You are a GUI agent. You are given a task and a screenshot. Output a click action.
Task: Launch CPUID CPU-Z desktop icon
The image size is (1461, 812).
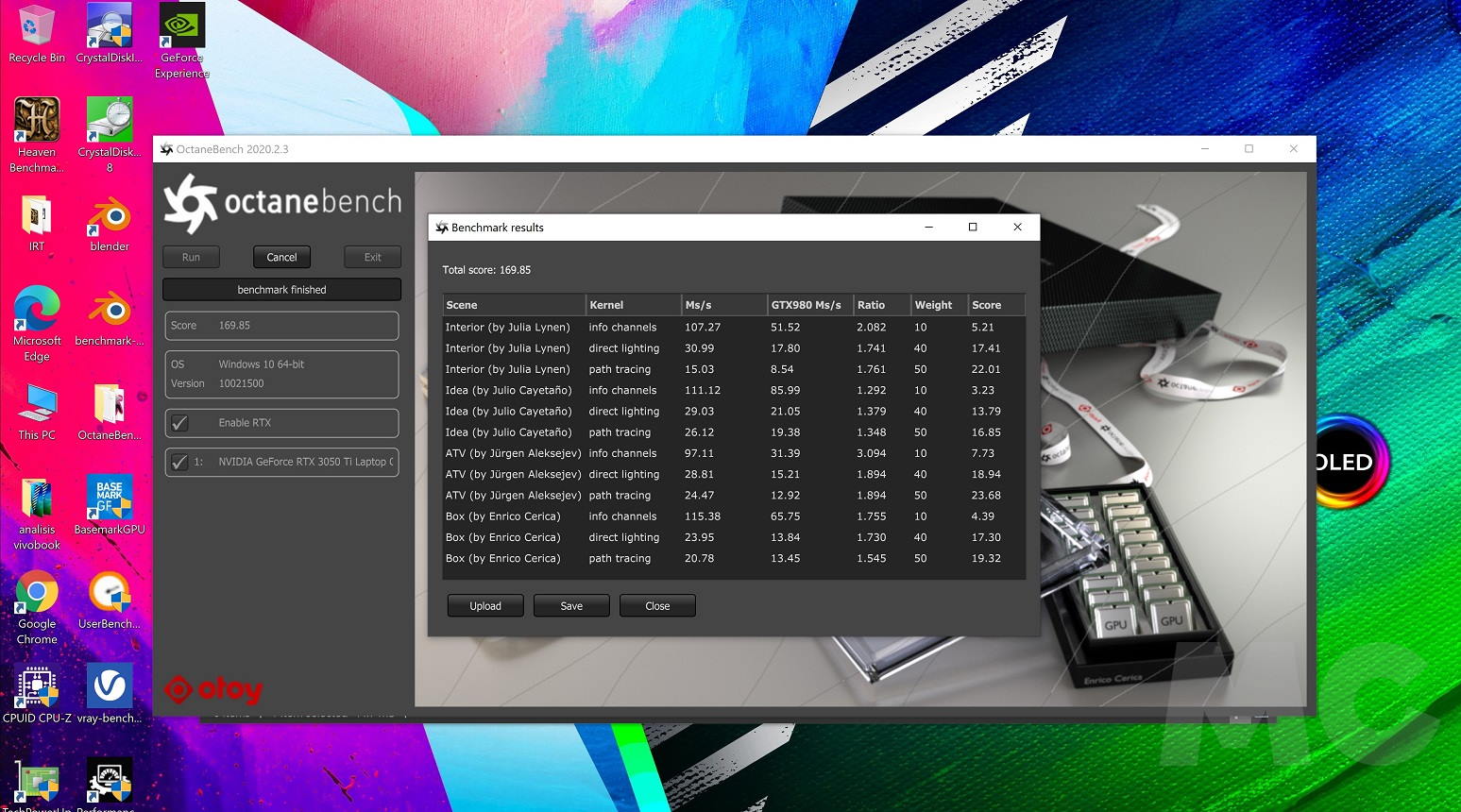point(36,687)
